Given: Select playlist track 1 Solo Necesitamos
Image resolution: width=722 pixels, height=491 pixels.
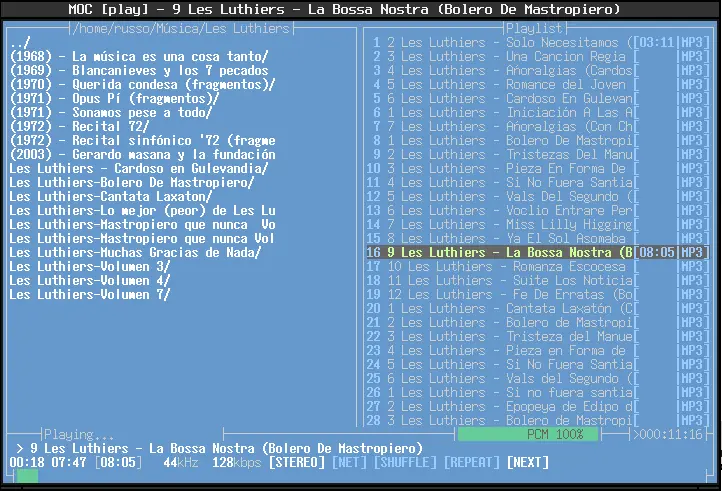Looking at the screenshot, I should coord(537,42).
